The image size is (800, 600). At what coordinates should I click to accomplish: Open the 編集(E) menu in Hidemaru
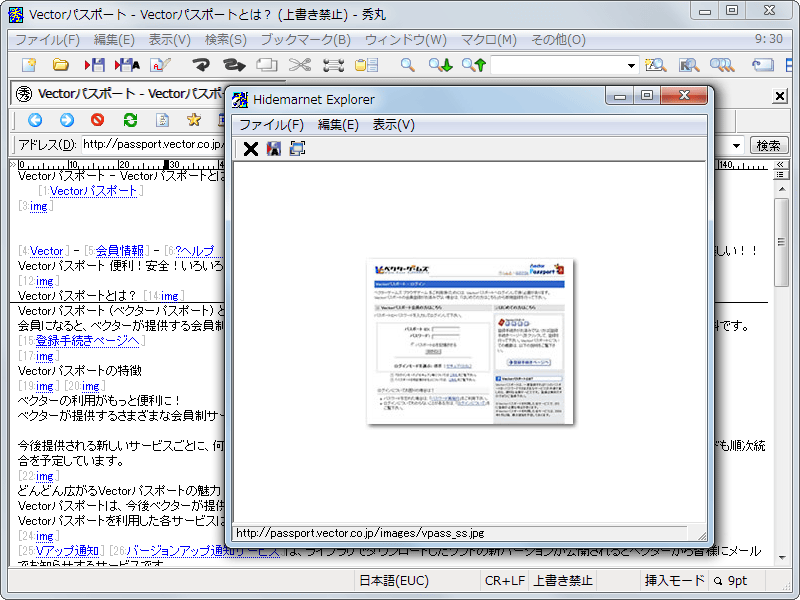[114, 40]
